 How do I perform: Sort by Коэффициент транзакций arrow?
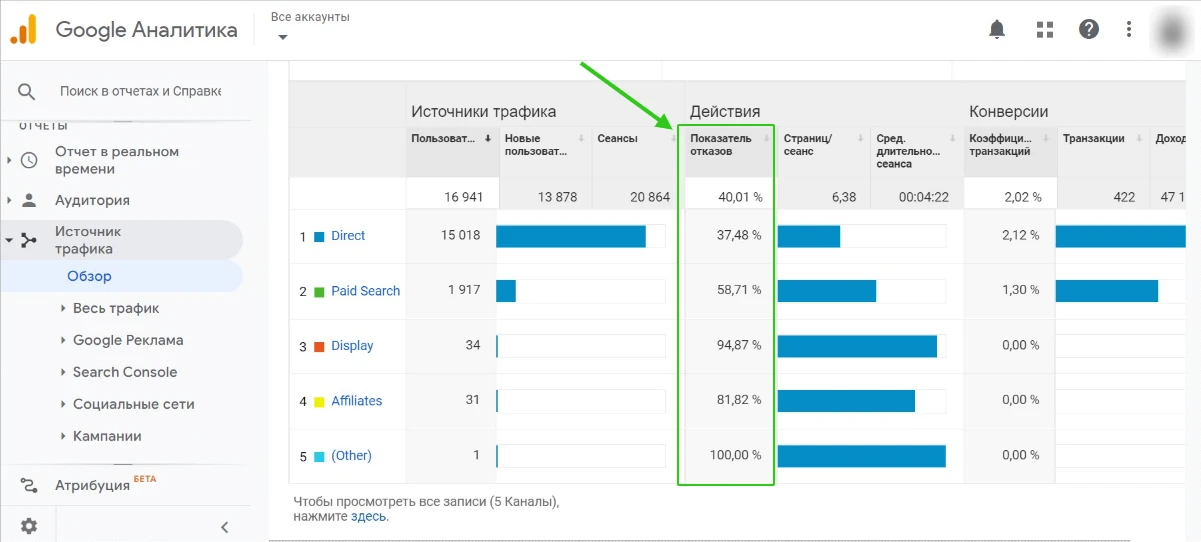[1046, 138]
